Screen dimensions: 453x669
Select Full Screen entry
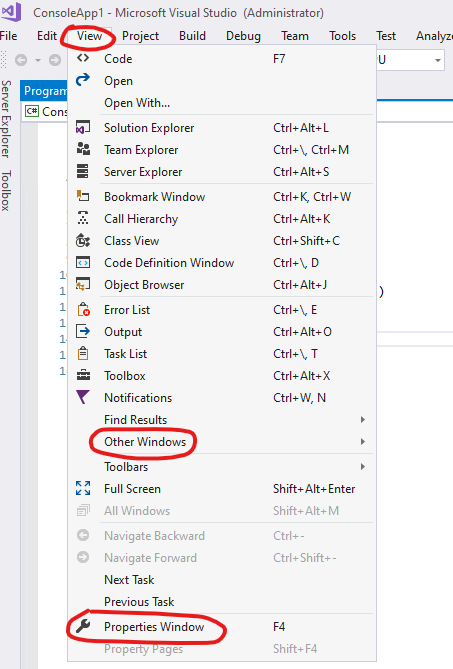coord(222,489)
